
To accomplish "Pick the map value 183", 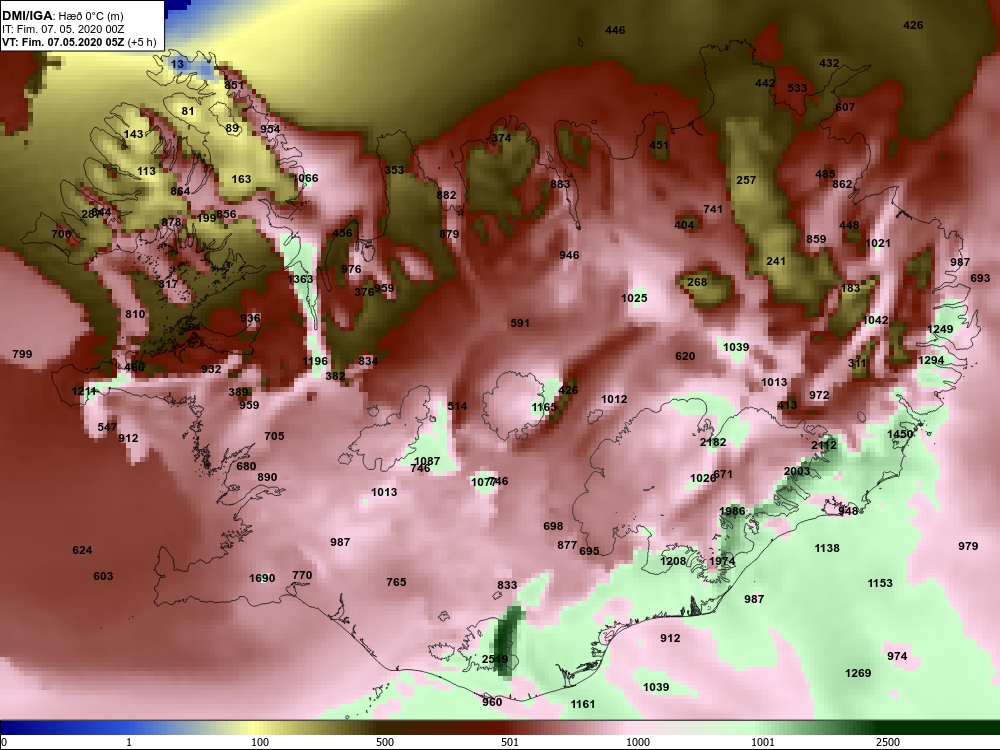I will (x=850, y=288).
